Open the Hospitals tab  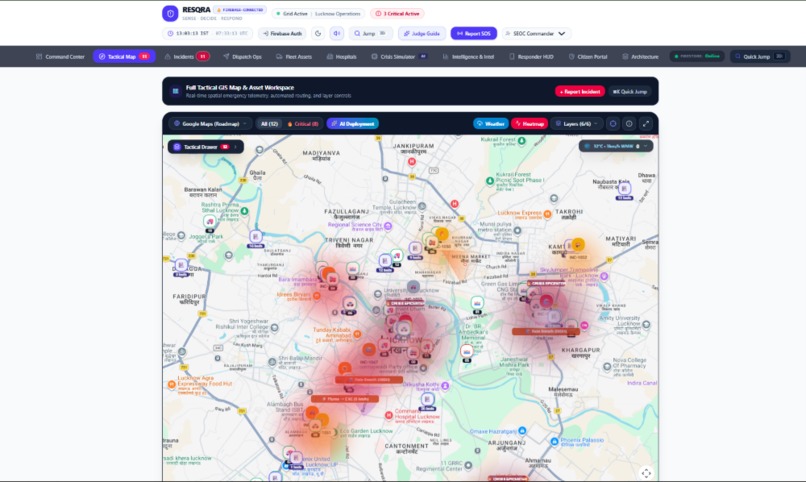click(x=341, y=57)
